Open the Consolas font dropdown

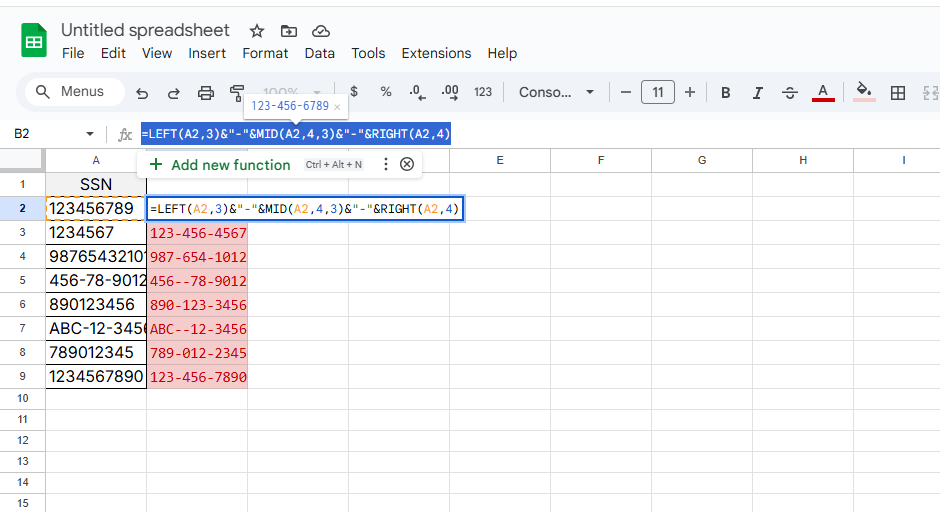click(x=556, y=92)
